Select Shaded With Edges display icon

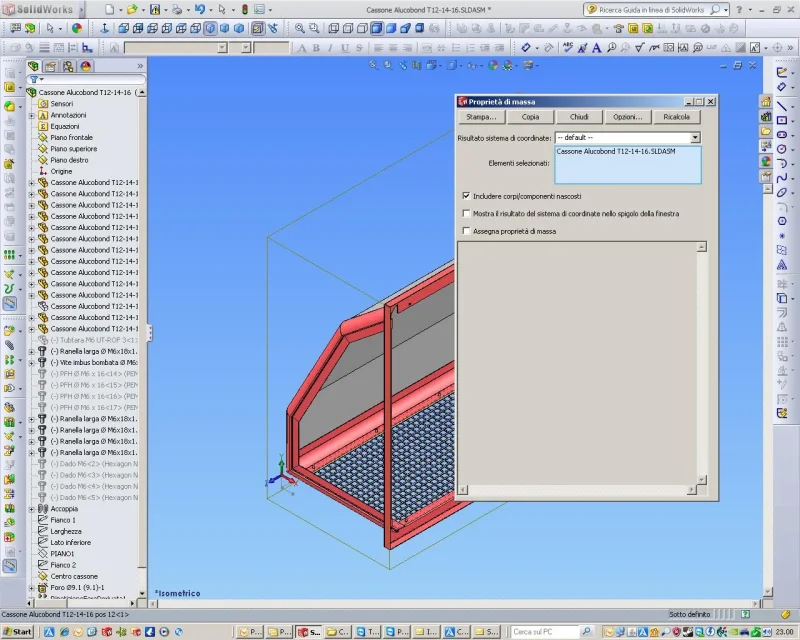[x=377, y=28]
